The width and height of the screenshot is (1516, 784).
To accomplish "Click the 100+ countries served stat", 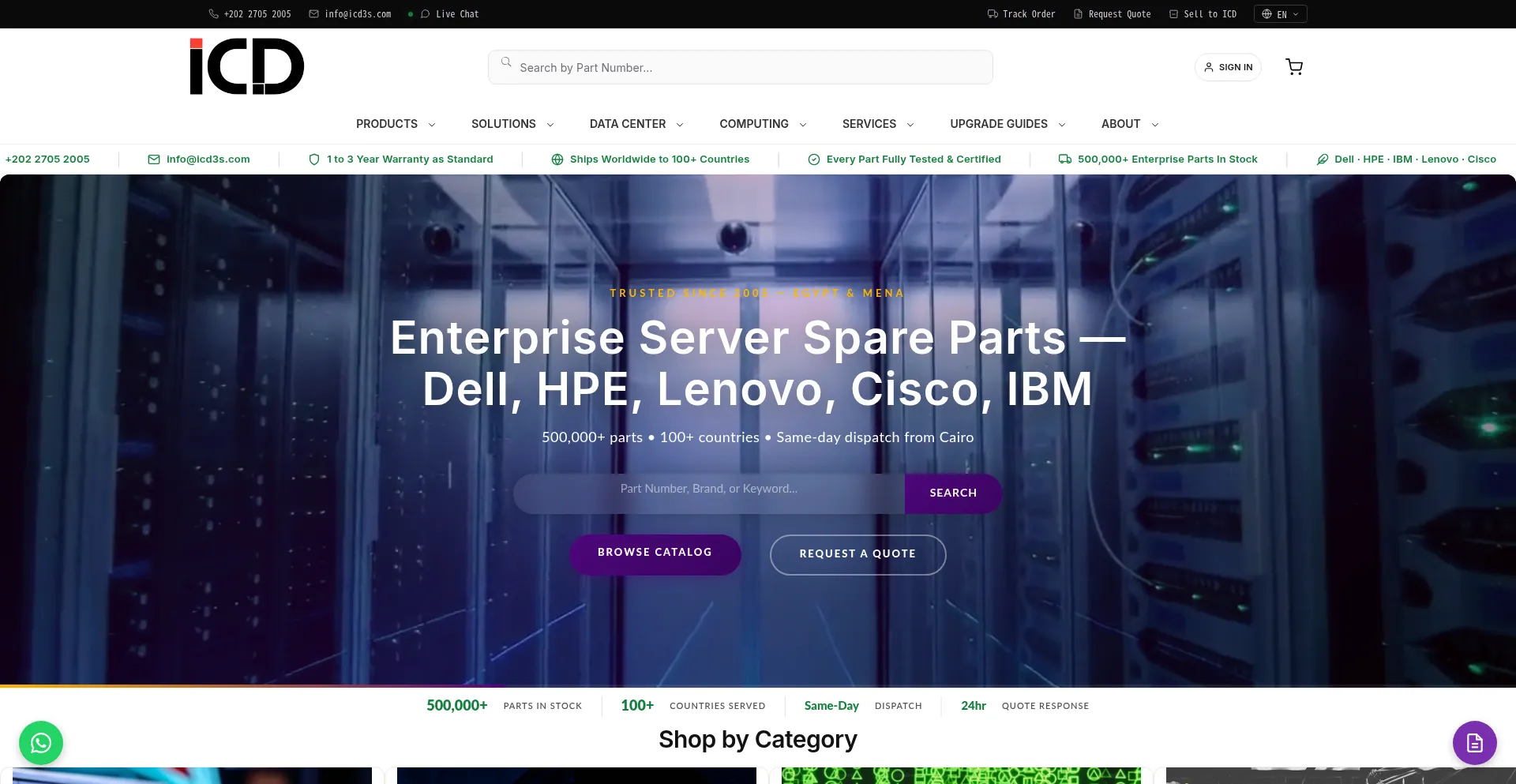I will [693, 706].
